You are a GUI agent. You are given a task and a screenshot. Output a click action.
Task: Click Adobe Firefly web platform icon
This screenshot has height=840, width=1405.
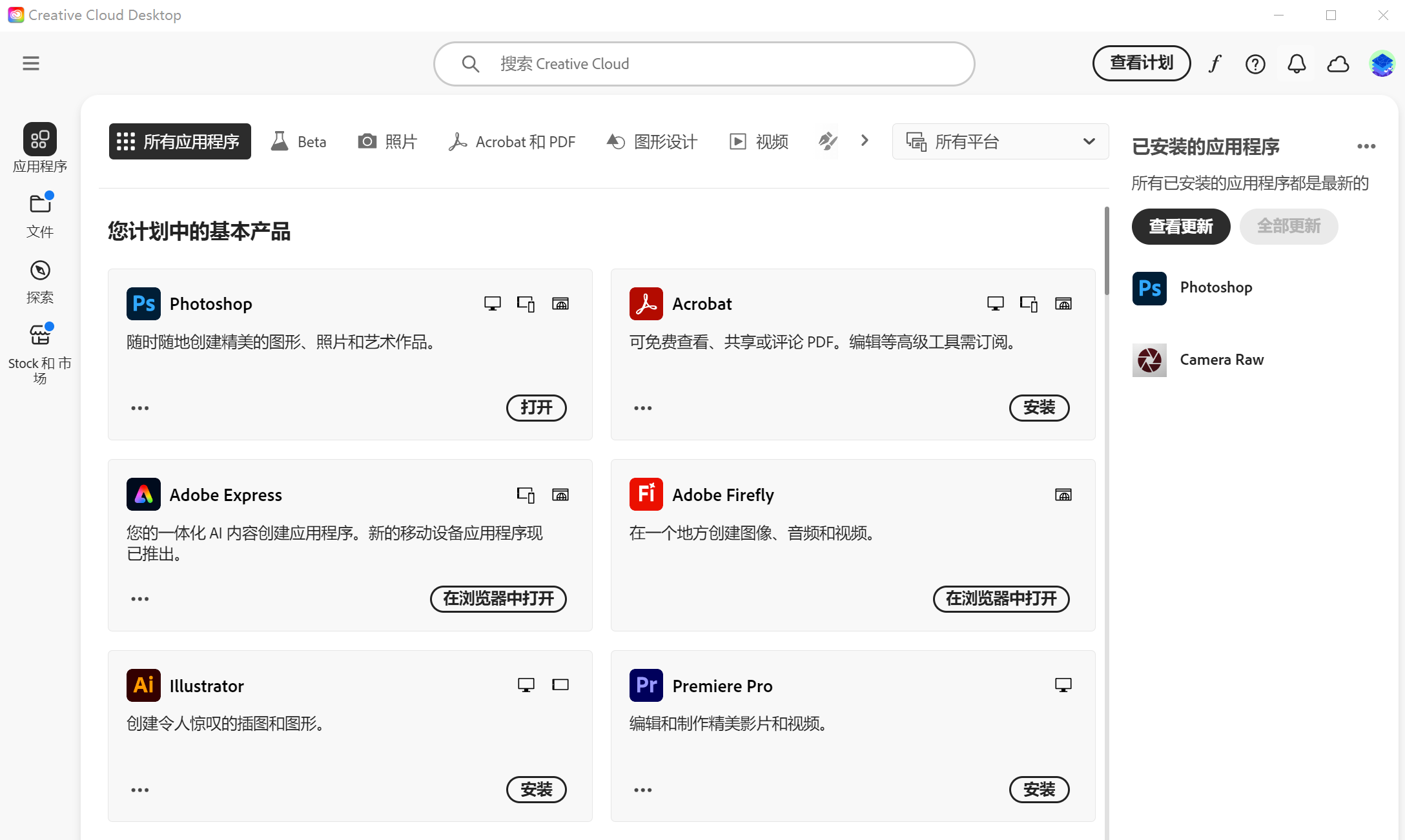(1063, 495)
